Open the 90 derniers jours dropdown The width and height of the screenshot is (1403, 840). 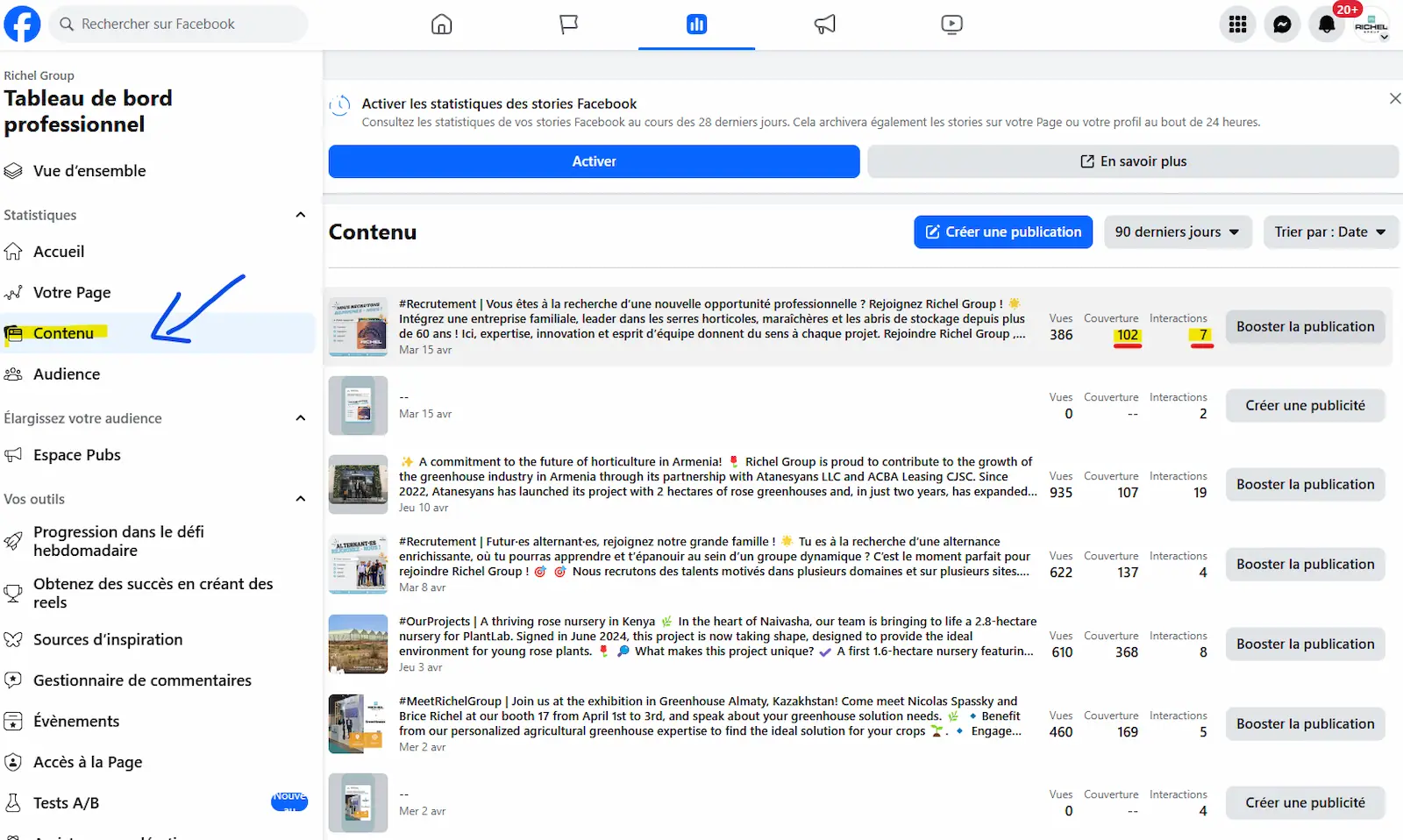click(1177, 232)
